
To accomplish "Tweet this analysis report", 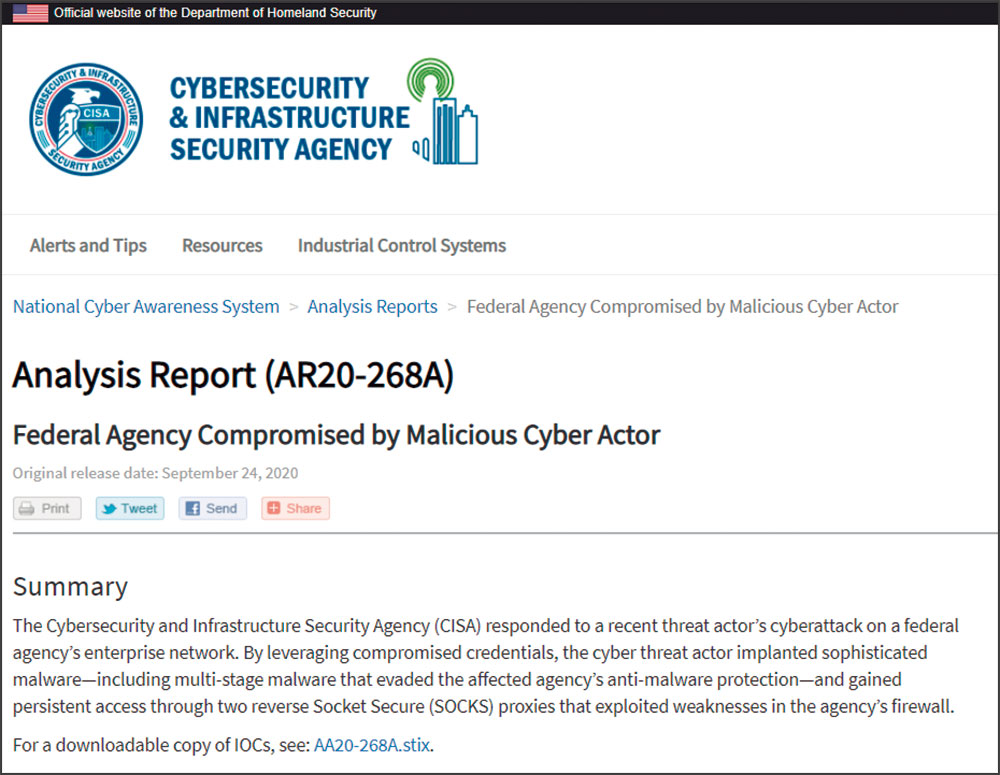I will [x=130, y=508].
